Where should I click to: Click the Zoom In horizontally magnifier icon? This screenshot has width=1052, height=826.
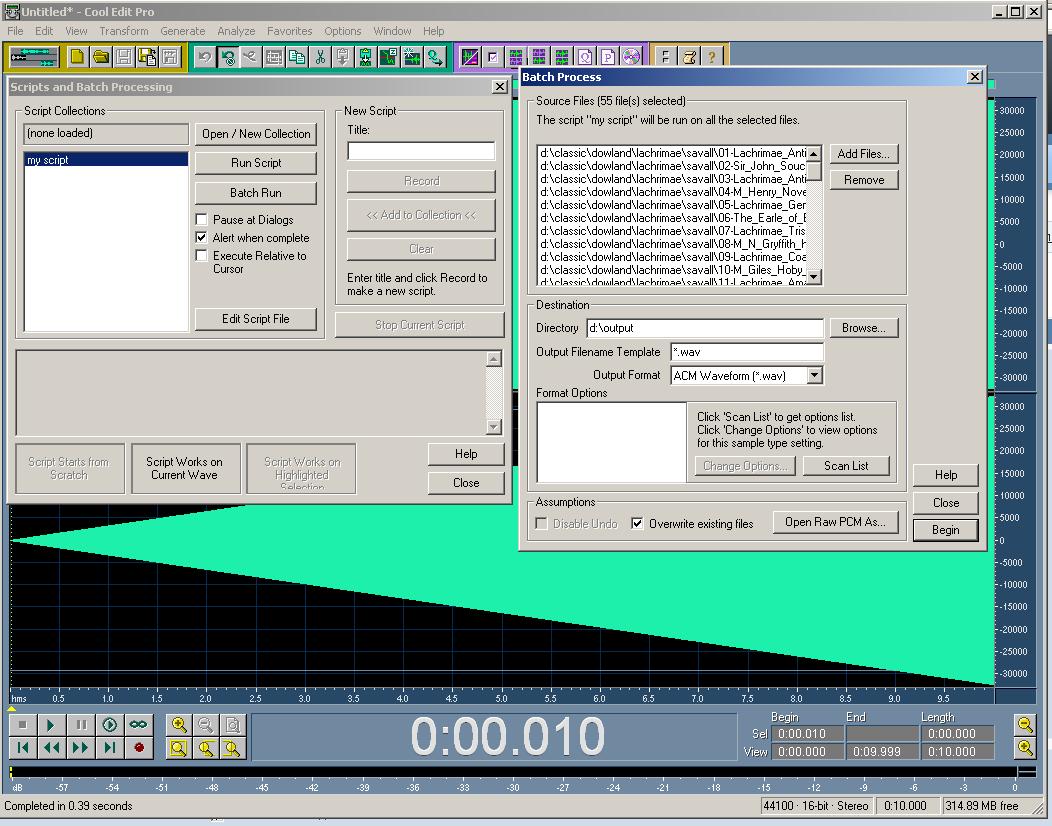tap(179, 725)
